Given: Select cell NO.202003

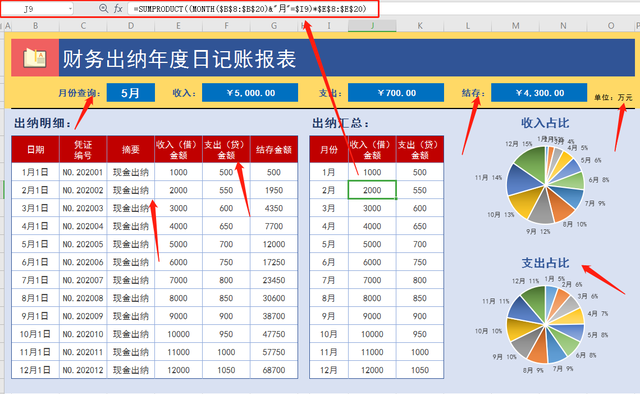Looking at the screenshot, I should point(83,208).
